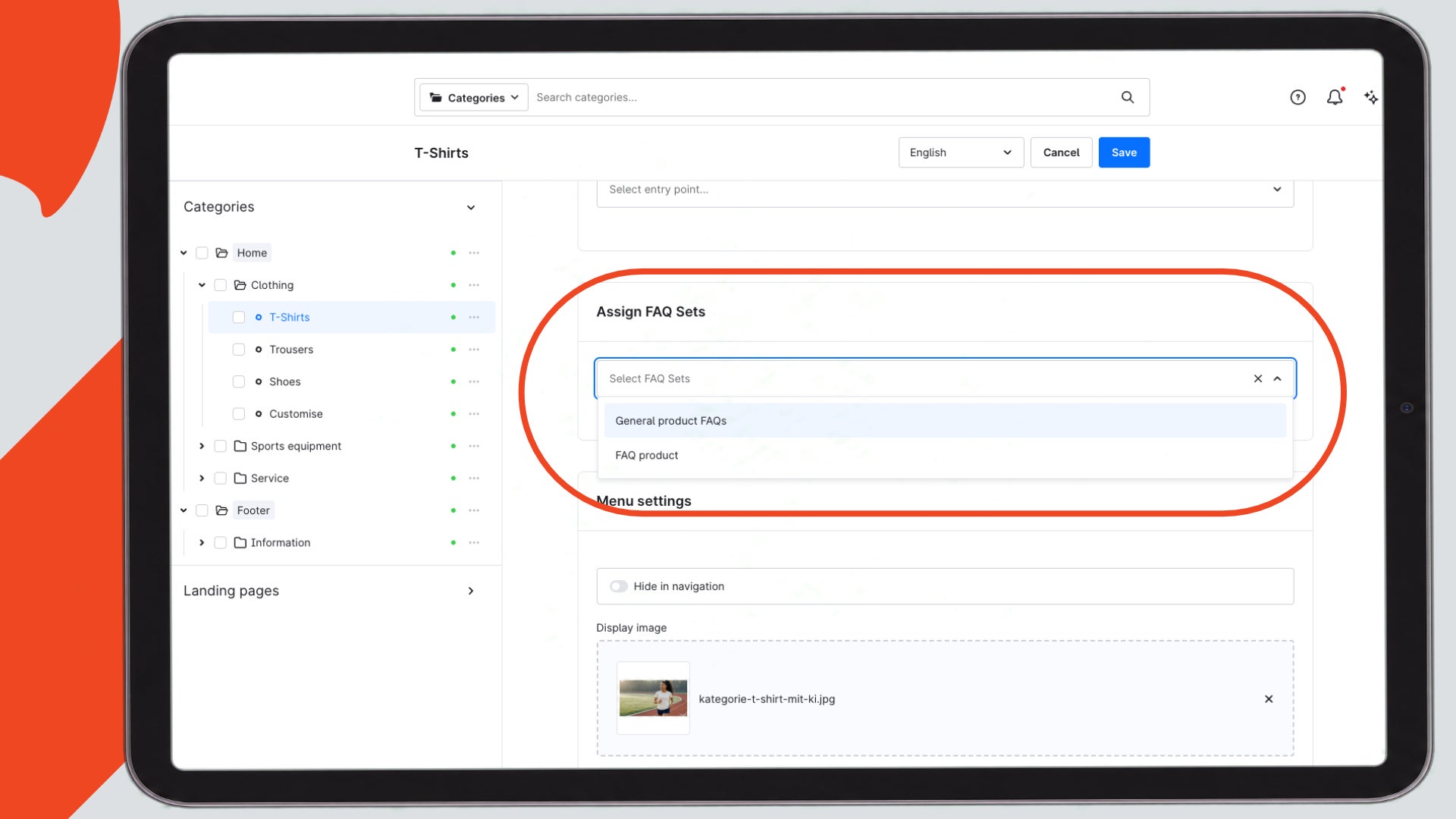
Task: Focus the Search categories field
Action: point(823,97)
